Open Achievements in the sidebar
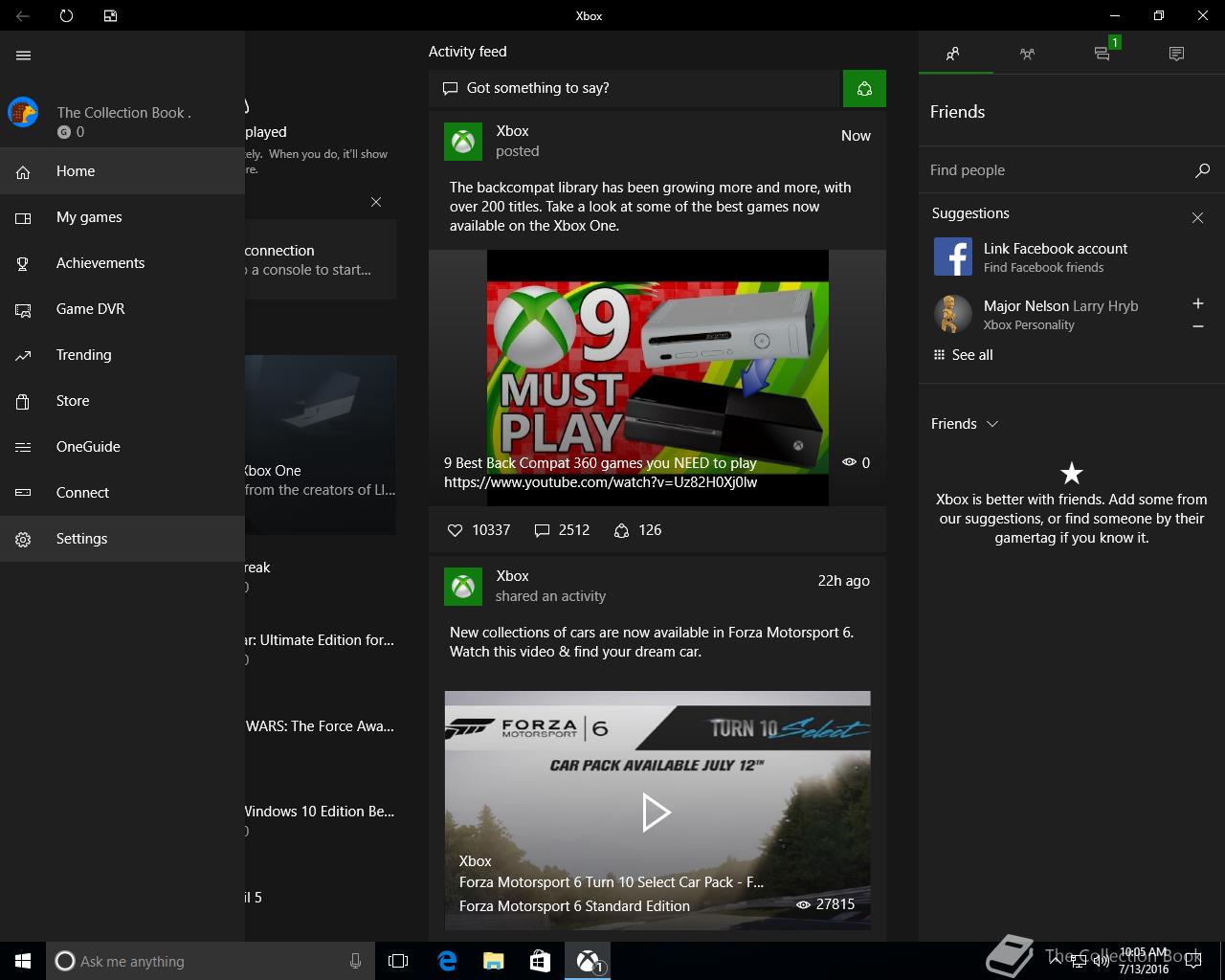The height and width of the screenshot is (980, 1225). pyautogui.click(x=122, y=263)
